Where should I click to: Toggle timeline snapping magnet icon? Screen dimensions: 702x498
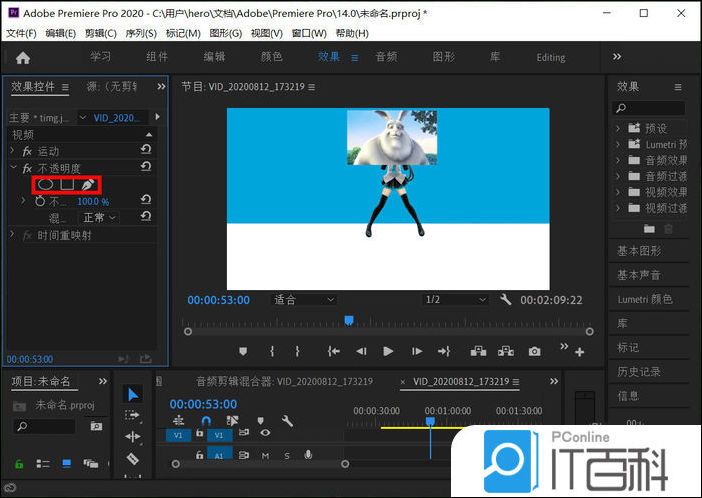(206, 422)
